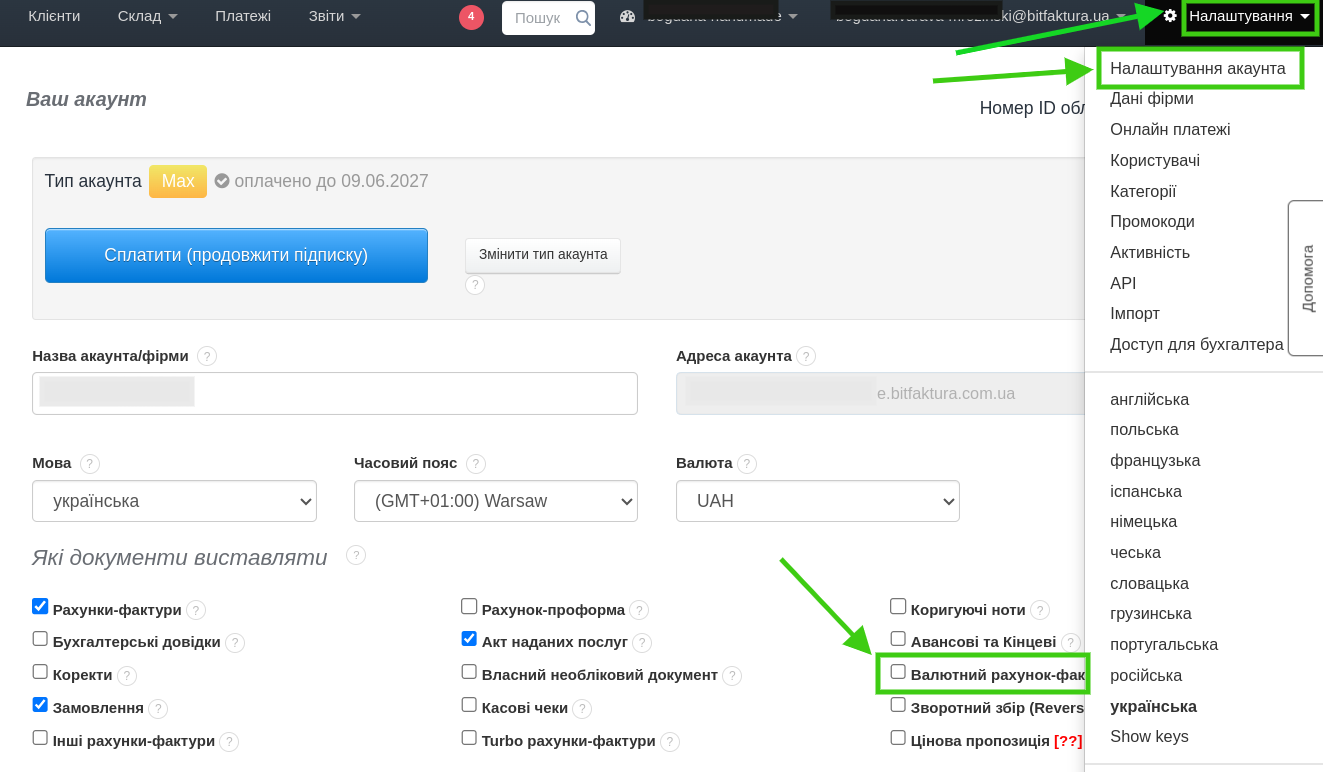Open the Клієнти page from navigation

click(54, 16)
